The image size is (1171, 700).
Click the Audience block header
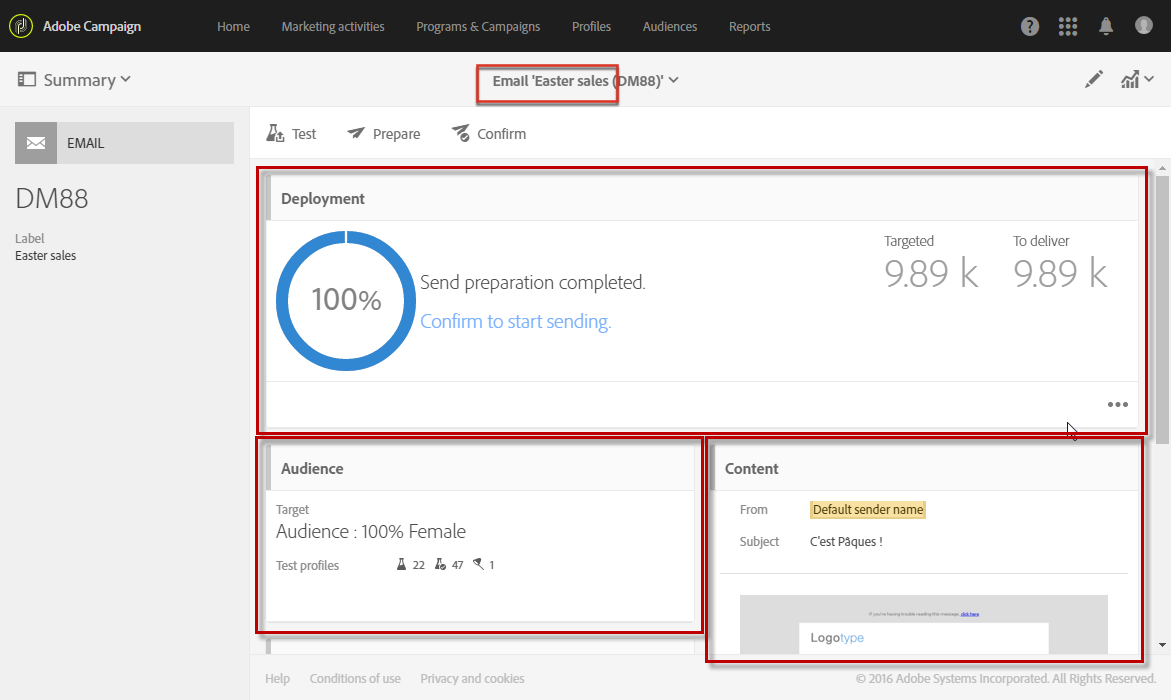[480, 468]
